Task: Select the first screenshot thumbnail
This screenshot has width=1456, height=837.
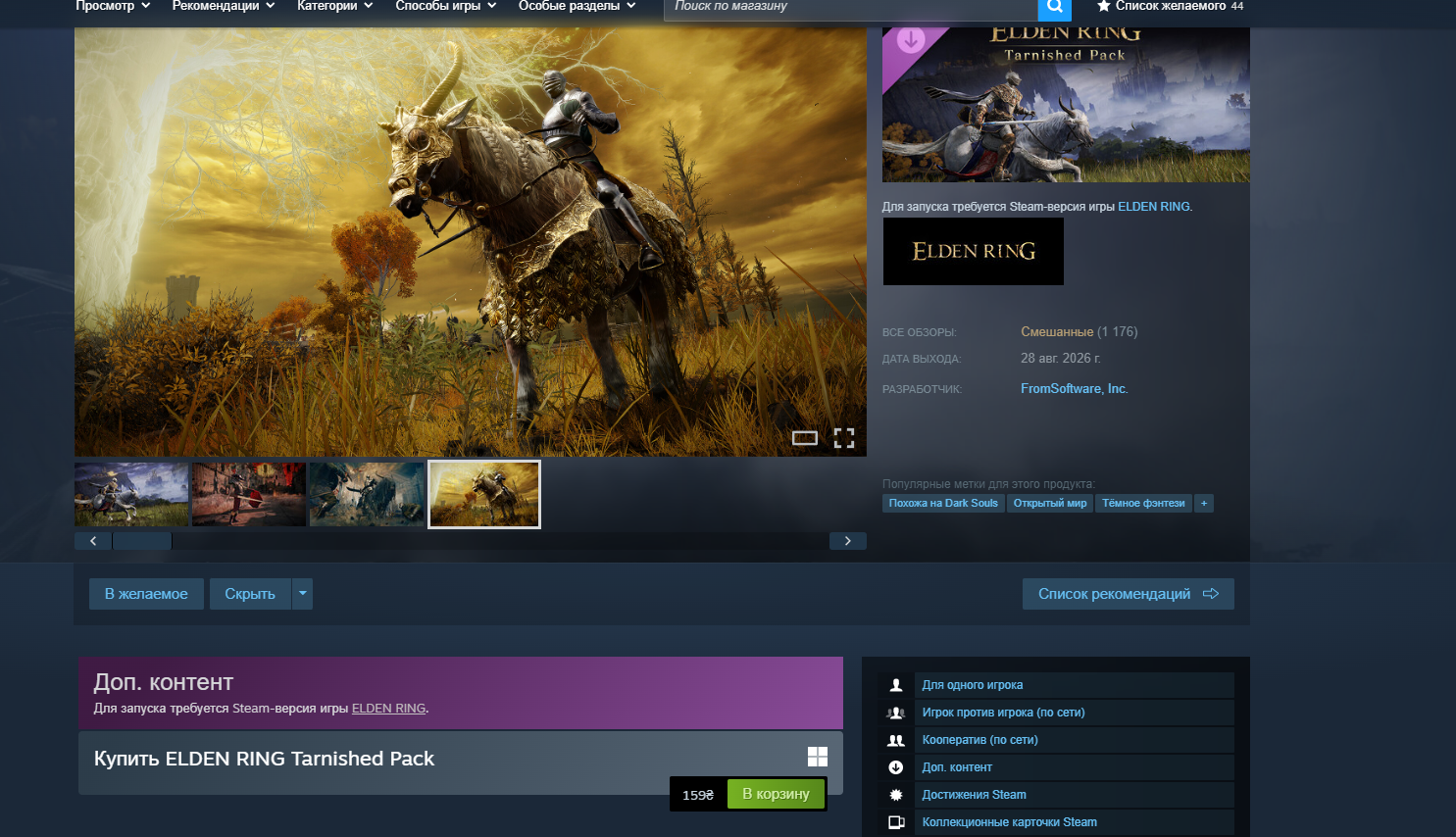Action: coord(131,495)
